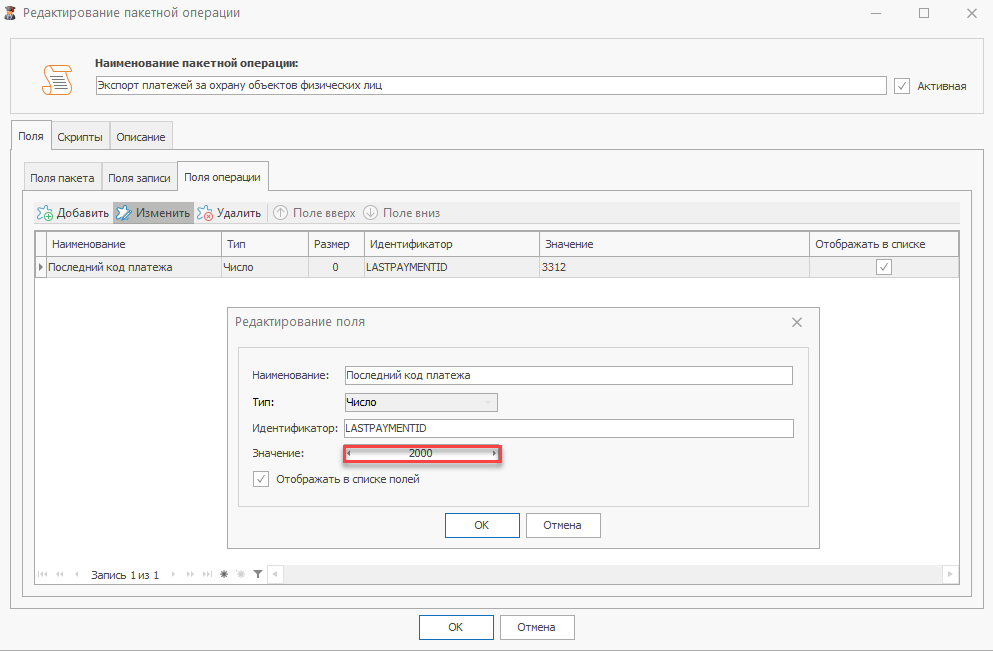Open the Тип dropdown showing Число
Screen dimensions: 993x651
pyautogui.click(x=421, y=402)
